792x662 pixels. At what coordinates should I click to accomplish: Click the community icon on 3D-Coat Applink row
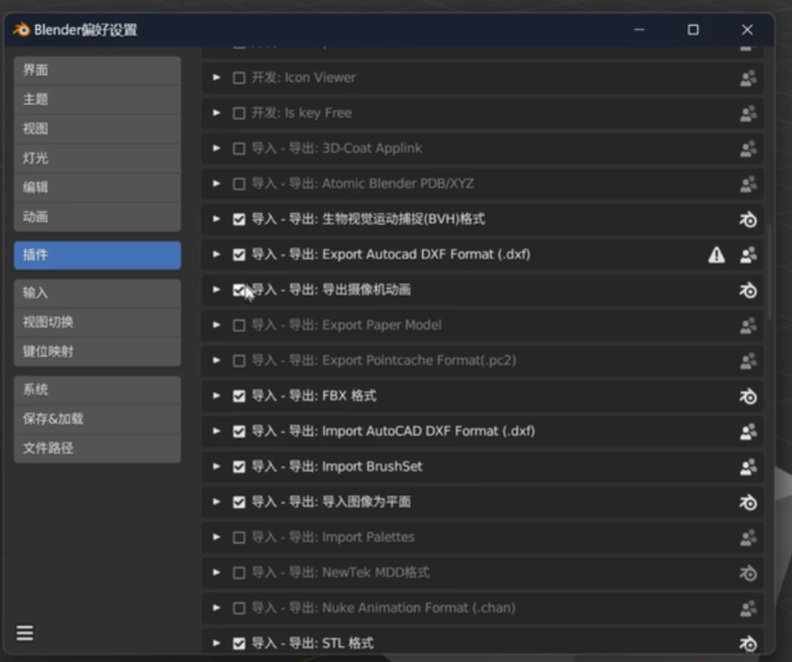[x=748, y=148]
